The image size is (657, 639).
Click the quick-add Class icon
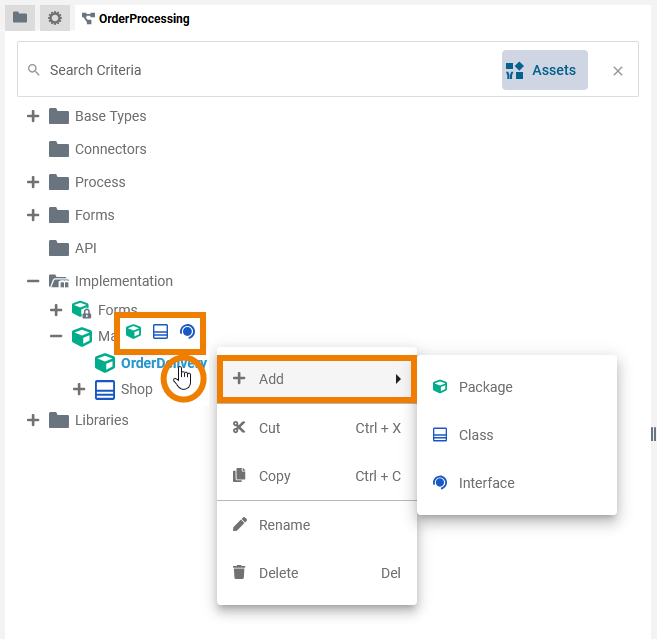[x=160, y=332]
